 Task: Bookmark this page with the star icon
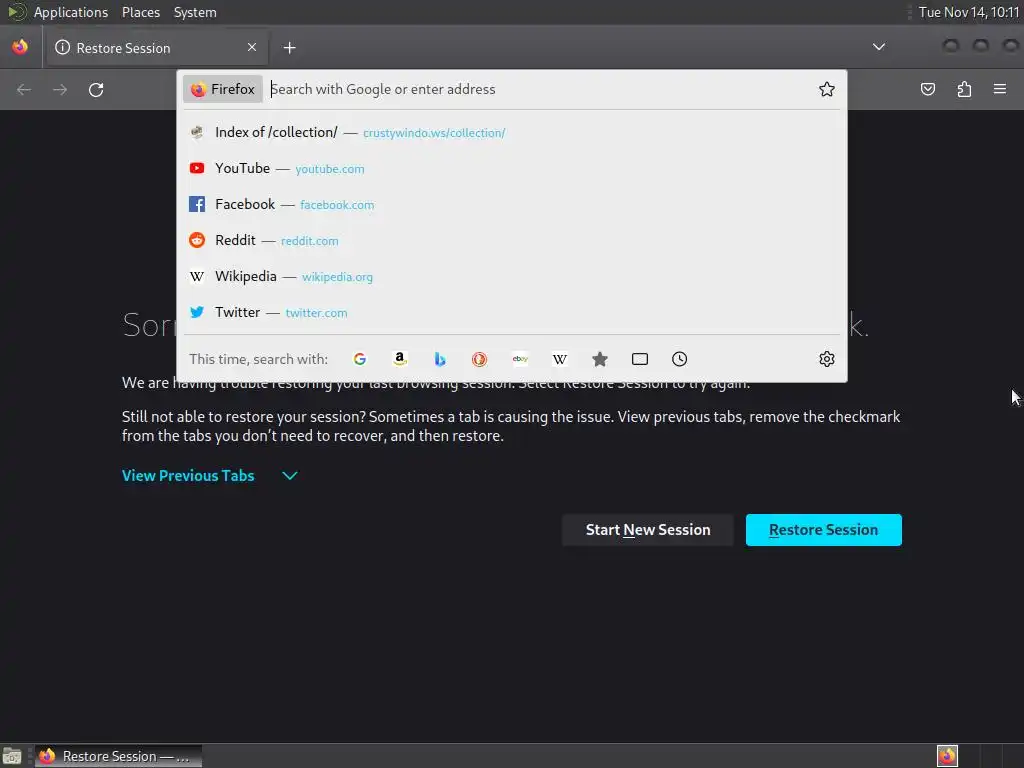point(827,89)
